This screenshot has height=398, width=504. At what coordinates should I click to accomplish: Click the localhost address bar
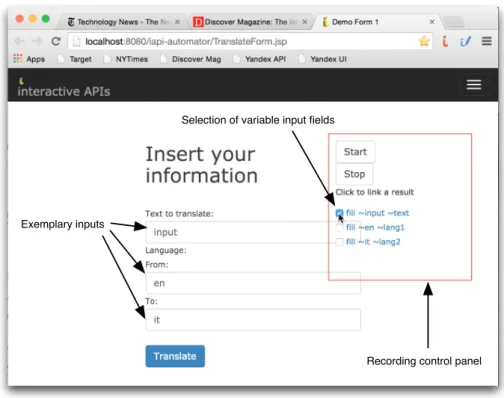pyautogui.click(x=250, y=41)
